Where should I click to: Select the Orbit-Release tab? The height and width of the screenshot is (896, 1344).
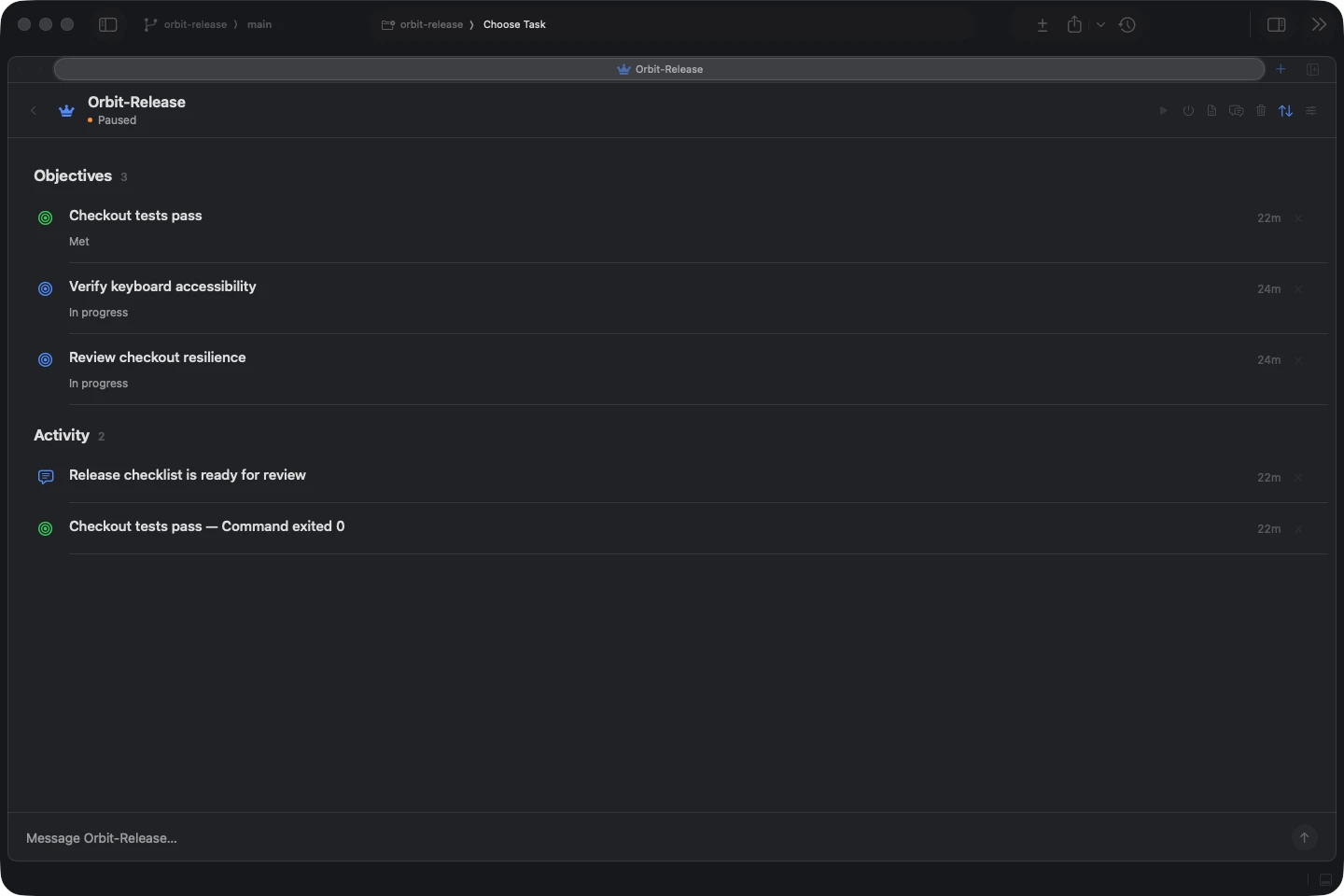[660, 69]
